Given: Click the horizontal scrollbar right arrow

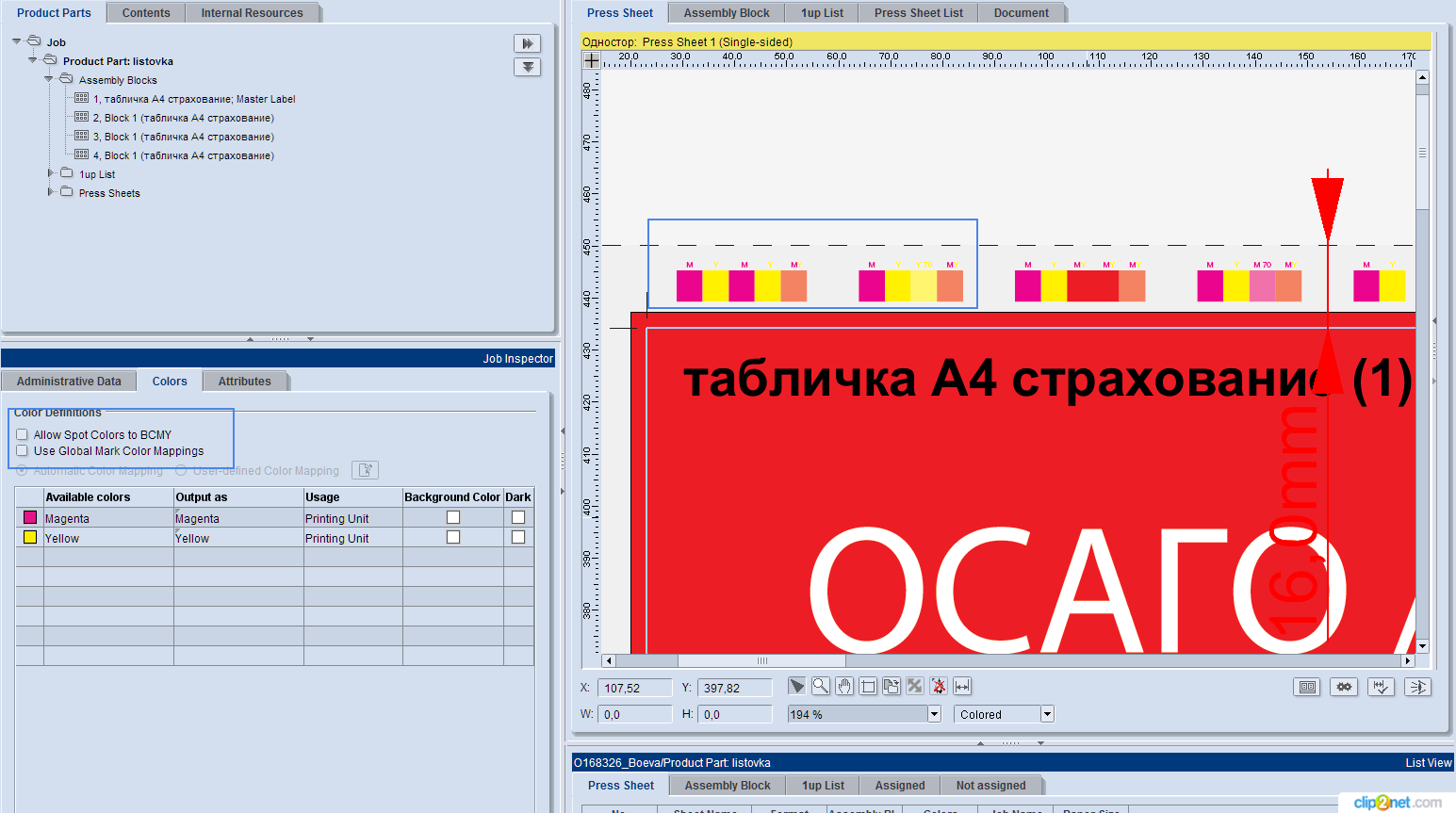Looking at the screenshot, I should point(1408,660).
